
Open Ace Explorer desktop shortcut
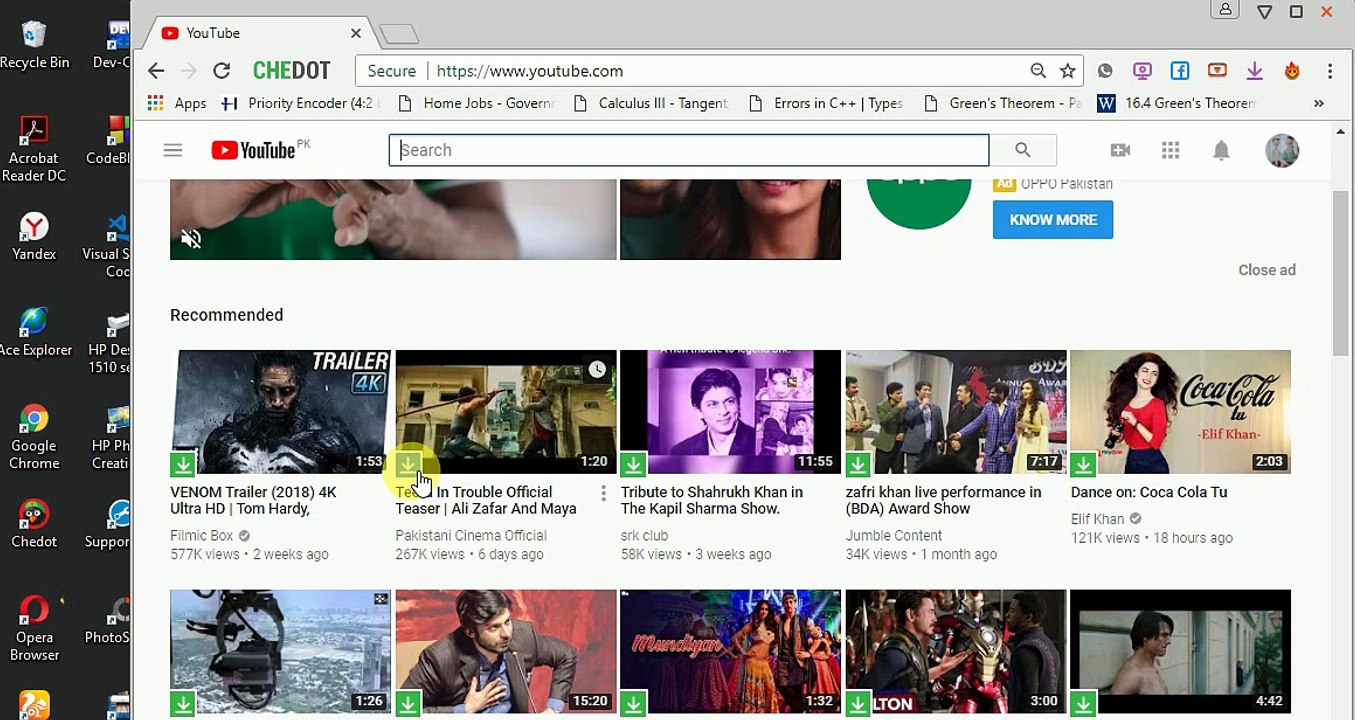point(34,332)
